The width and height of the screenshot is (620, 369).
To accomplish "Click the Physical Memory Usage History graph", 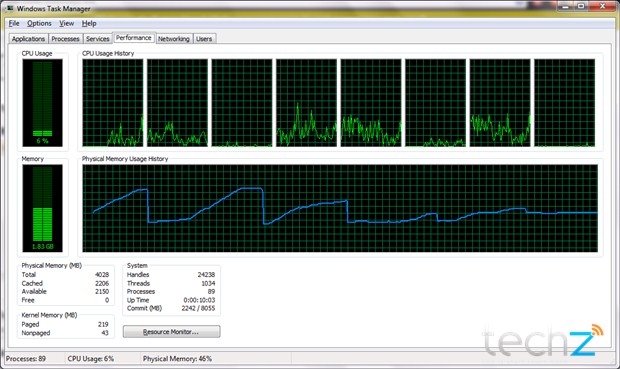I will [x=340, y=208].
